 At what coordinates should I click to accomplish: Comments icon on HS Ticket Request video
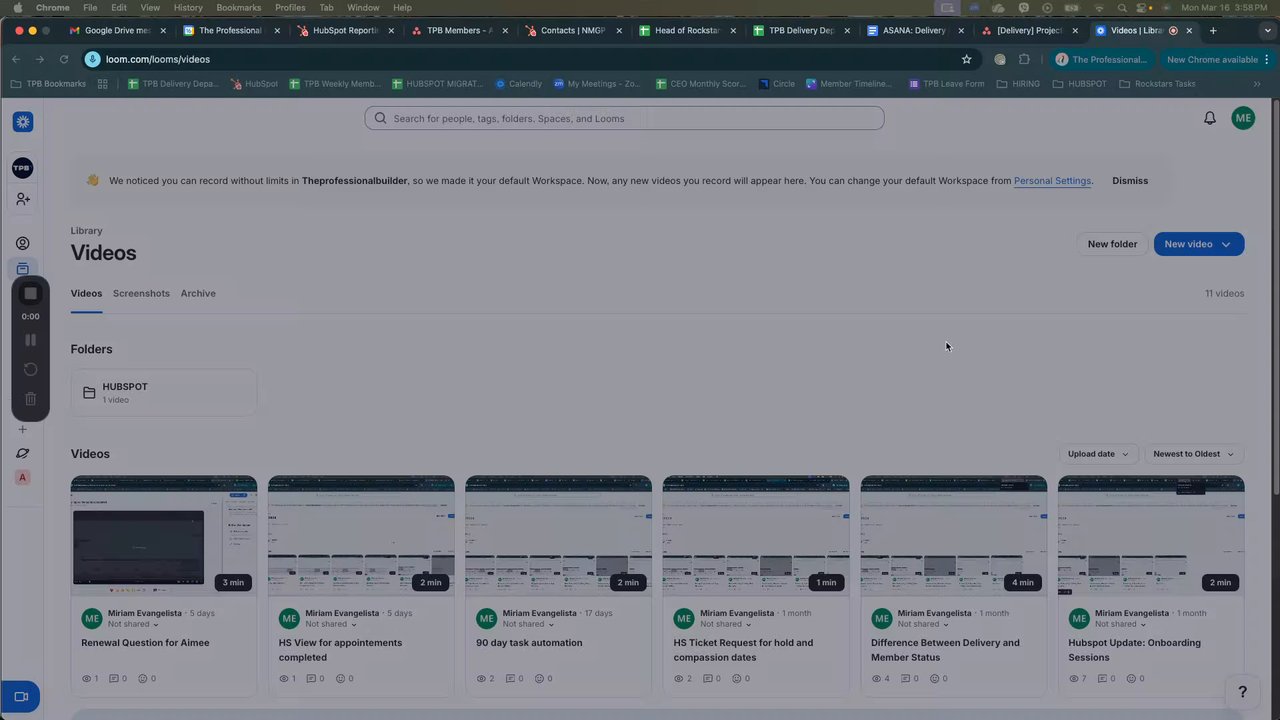708,678
